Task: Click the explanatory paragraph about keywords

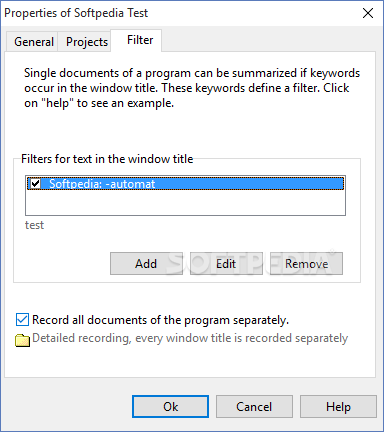Action: pos(192,88)
